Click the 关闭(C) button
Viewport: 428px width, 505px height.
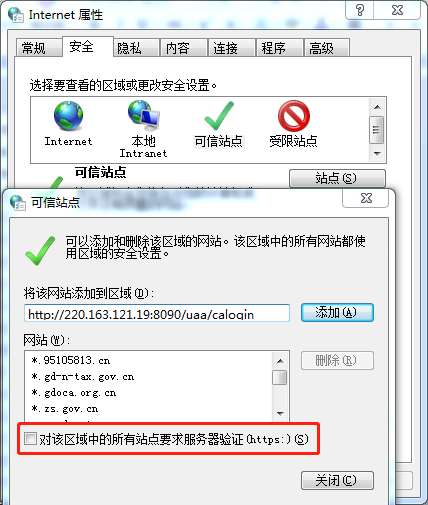pos(337,480)
